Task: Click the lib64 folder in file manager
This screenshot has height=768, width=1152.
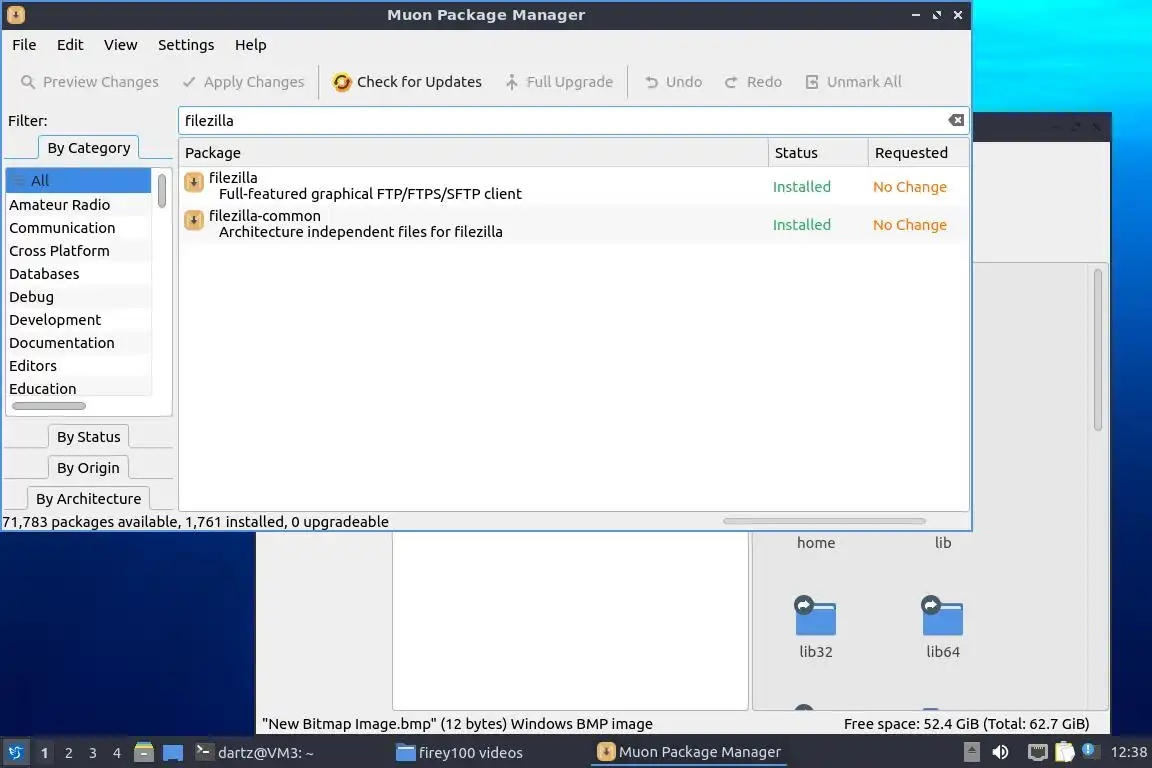Action: pos(943,628)
